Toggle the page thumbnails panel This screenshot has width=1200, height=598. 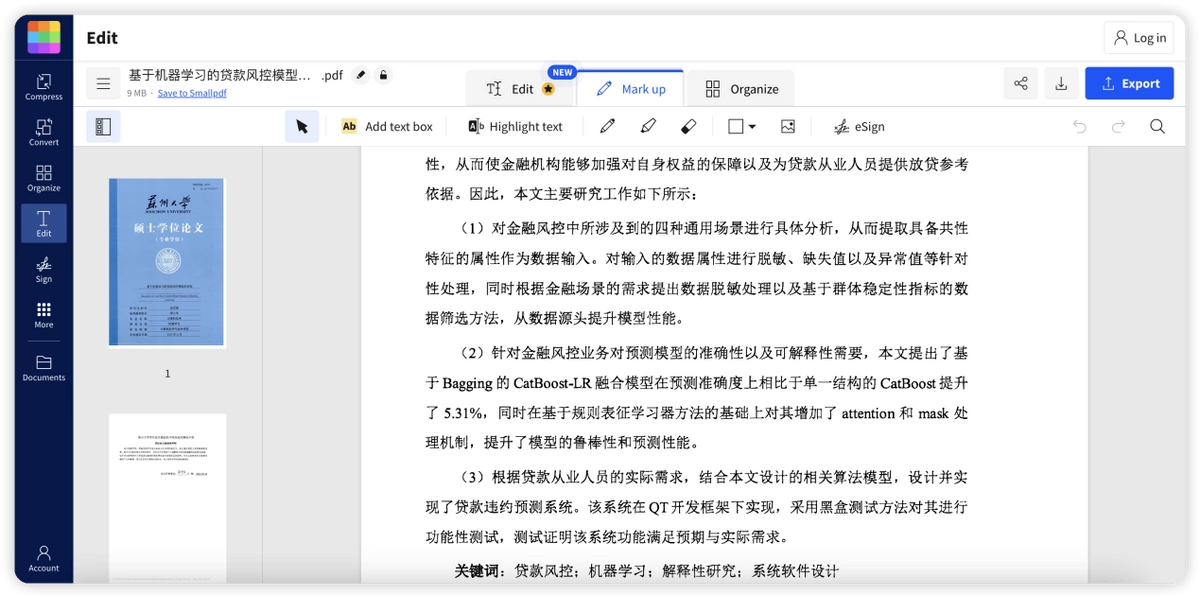(103, 127)
